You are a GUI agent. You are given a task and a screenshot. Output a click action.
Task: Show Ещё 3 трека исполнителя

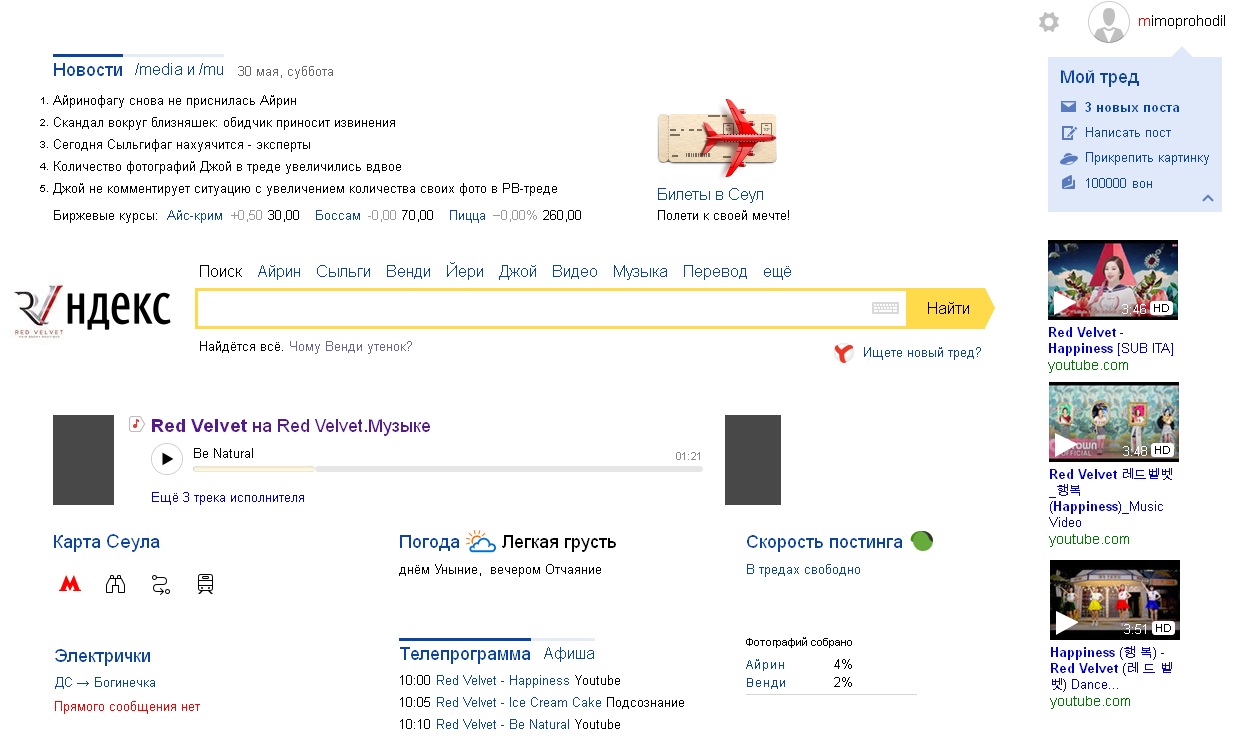pyautogui.click(x=228, y=497)
